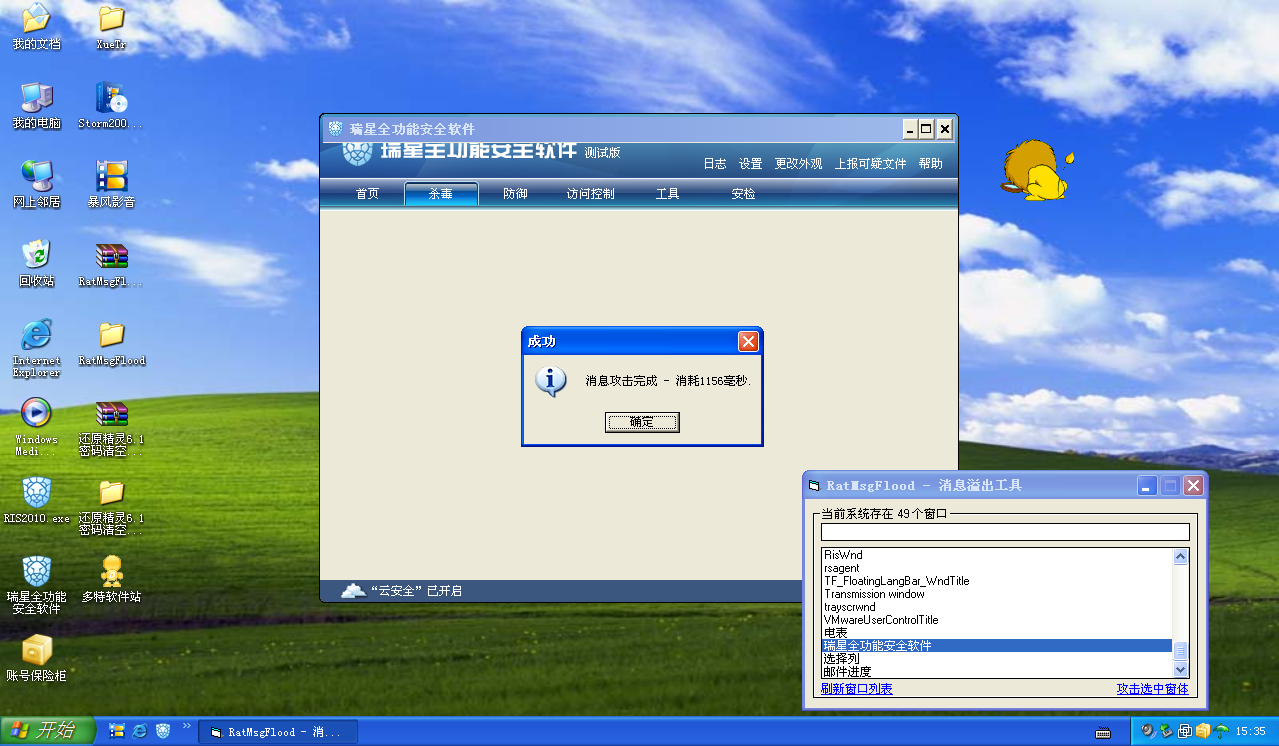Open 设置 menu in Rising
The width and height of the screenshot is (1279, 746).
point(750,164)
